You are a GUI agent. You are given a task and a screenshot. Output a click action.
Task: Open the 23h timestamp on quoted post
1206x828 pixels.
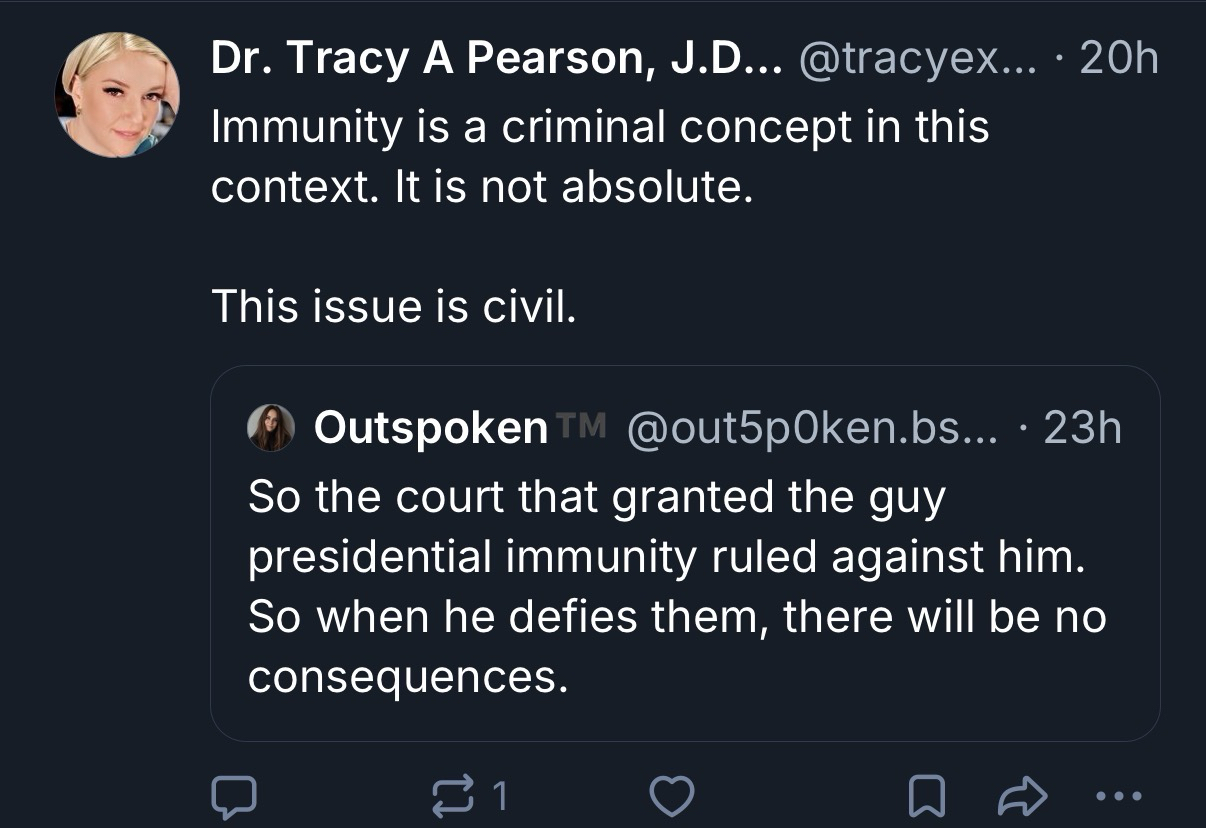pyautogui.click(x=1083, y=428)
